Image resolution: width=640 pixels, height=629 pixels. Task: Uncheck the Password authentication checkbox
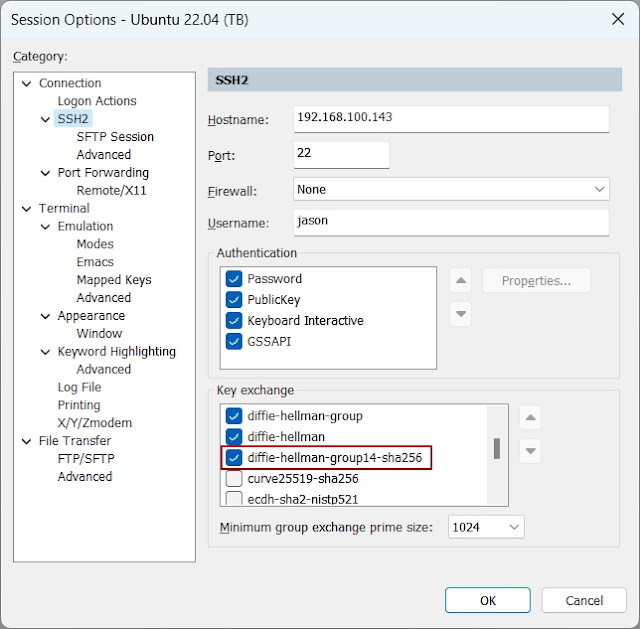pyautogui.click(x=234, y=279)
